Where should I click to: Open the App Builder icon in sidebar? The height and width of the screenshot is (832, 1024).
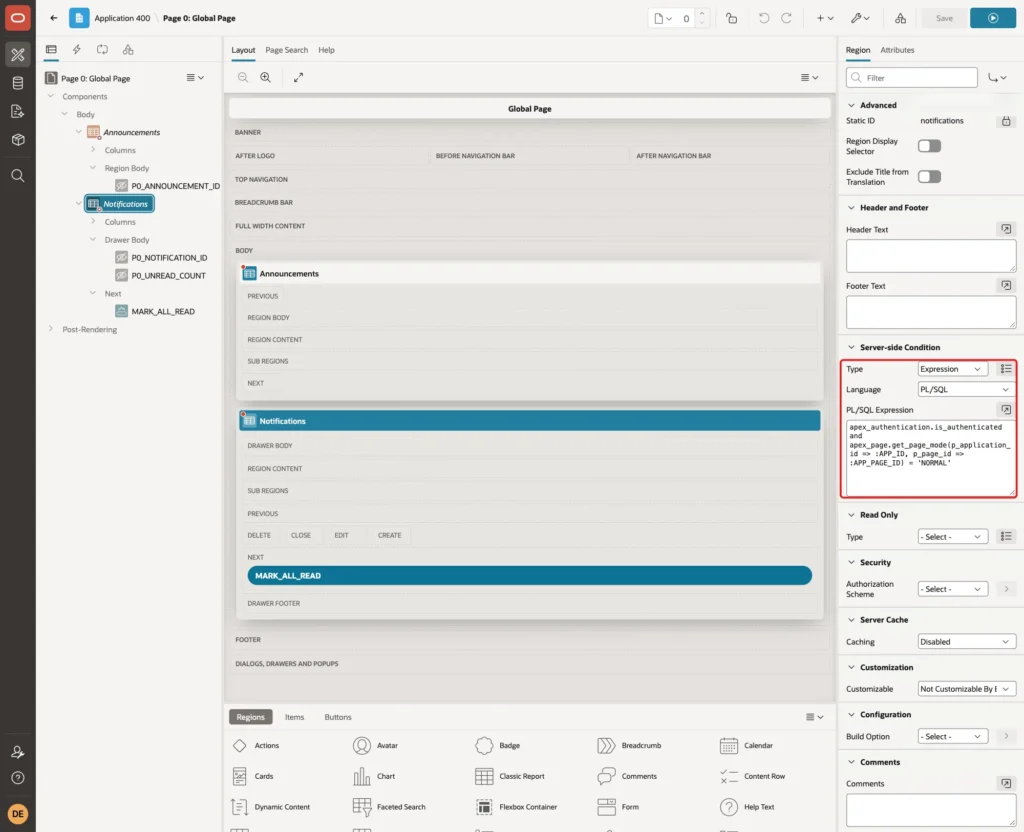pos(18,55)
